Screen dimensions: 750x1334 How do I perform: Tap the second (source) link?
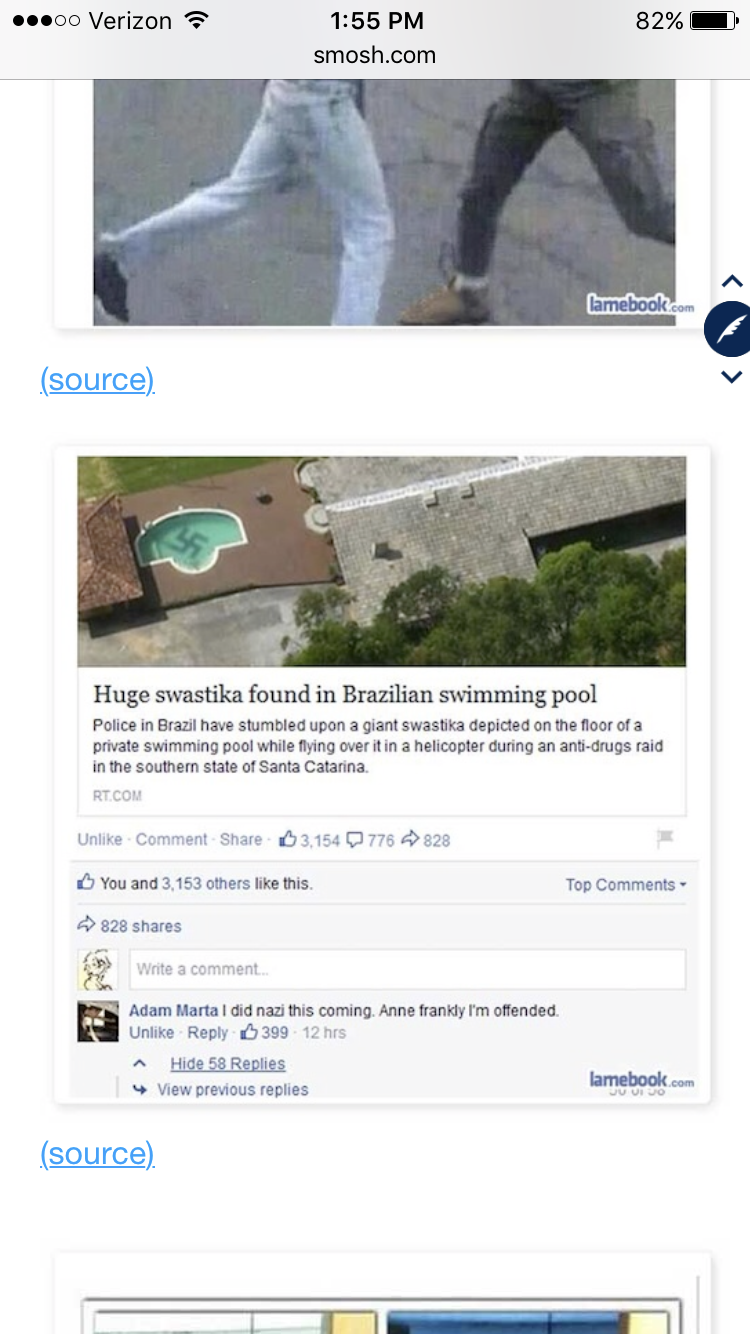tap(97, 1154)
